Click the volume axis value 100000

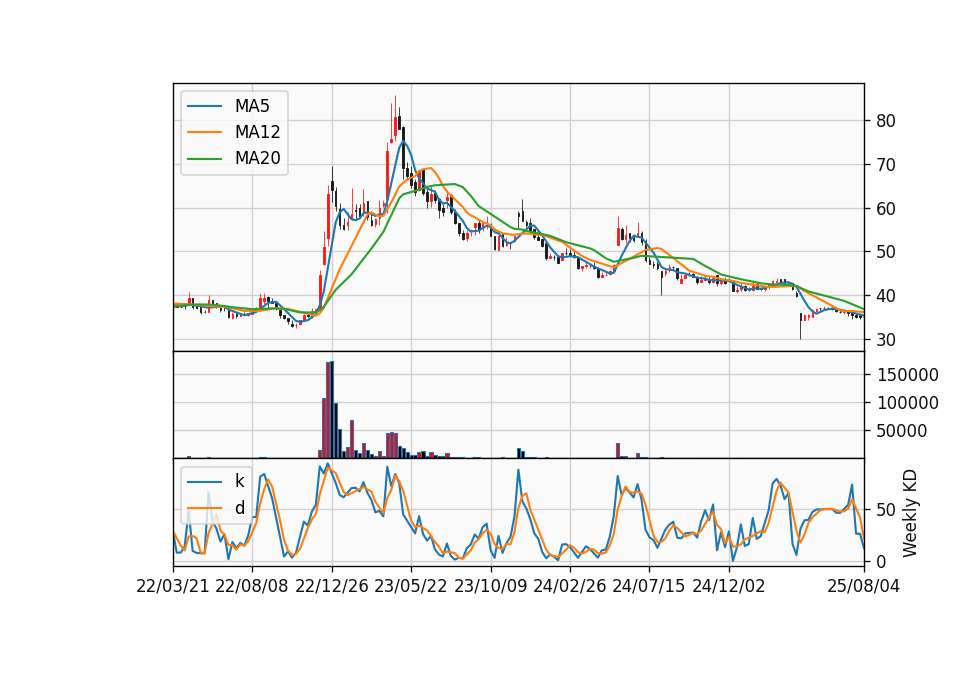[907, 403]
